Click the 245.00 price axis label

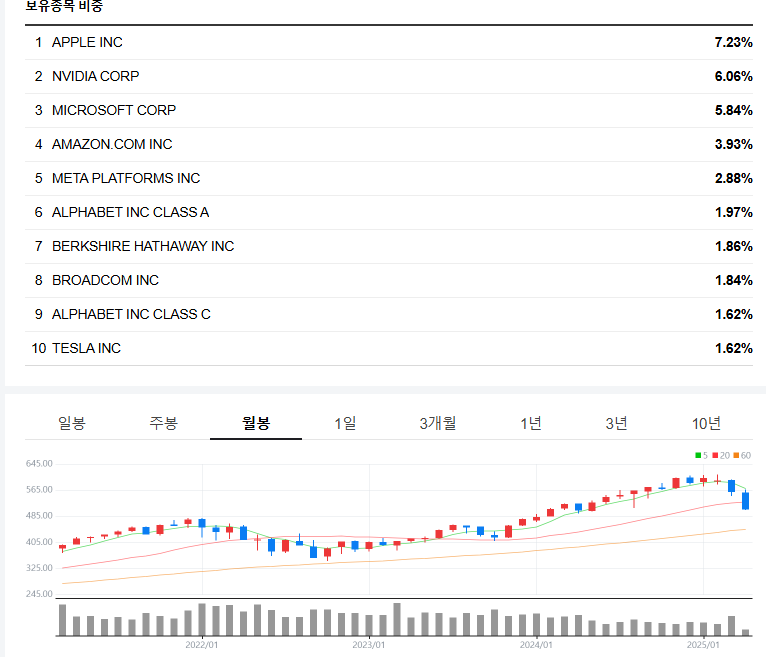tap(39, 594)
